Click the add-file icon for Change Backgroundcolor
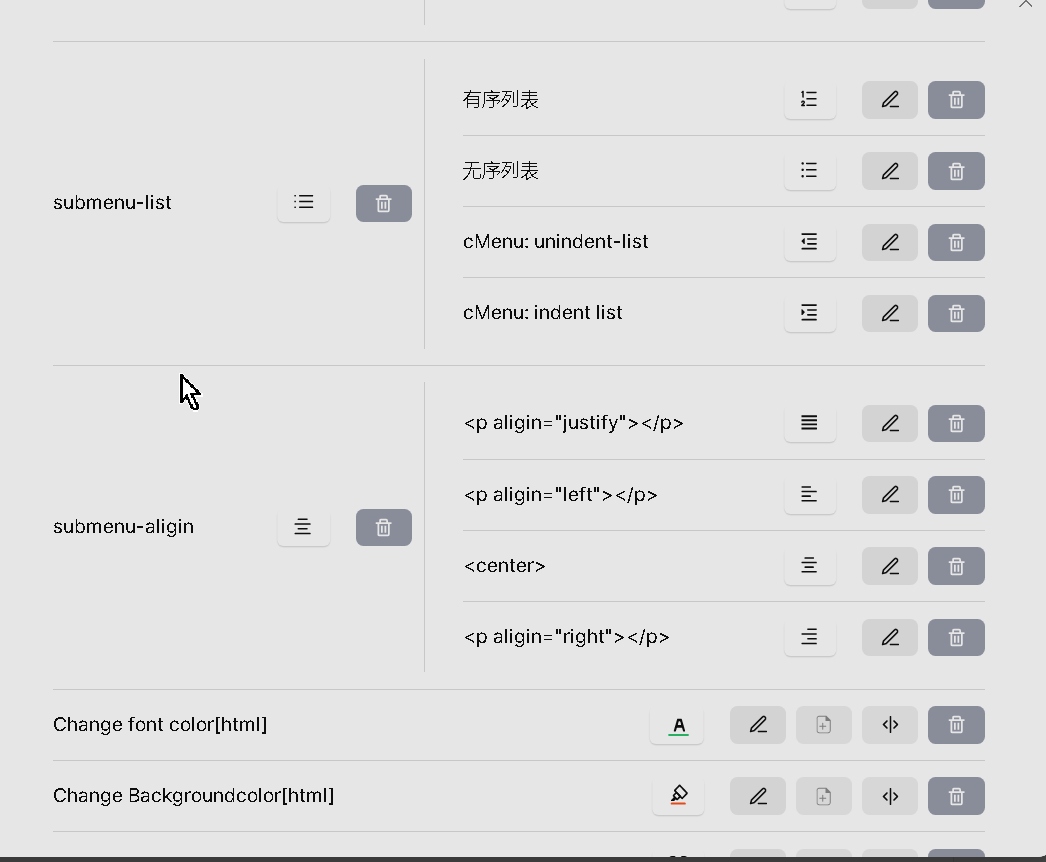Viewport: 1046px width, 862px height. pyautogui.click(x=823, y=796)
